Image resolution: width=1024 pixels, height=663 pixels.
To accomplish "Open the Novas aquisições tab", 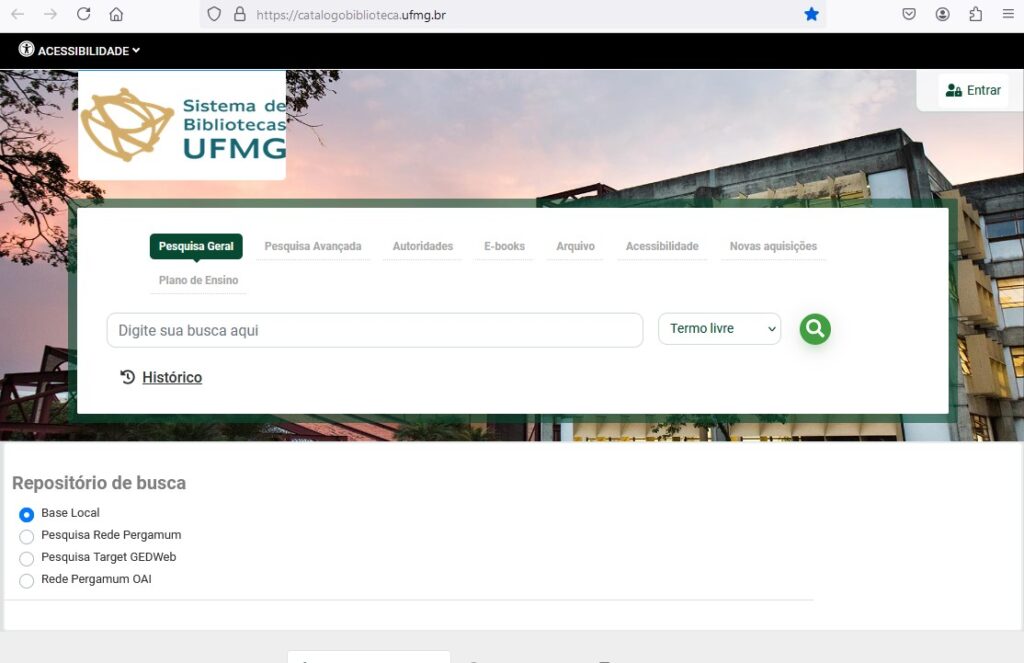I will 773,246.
